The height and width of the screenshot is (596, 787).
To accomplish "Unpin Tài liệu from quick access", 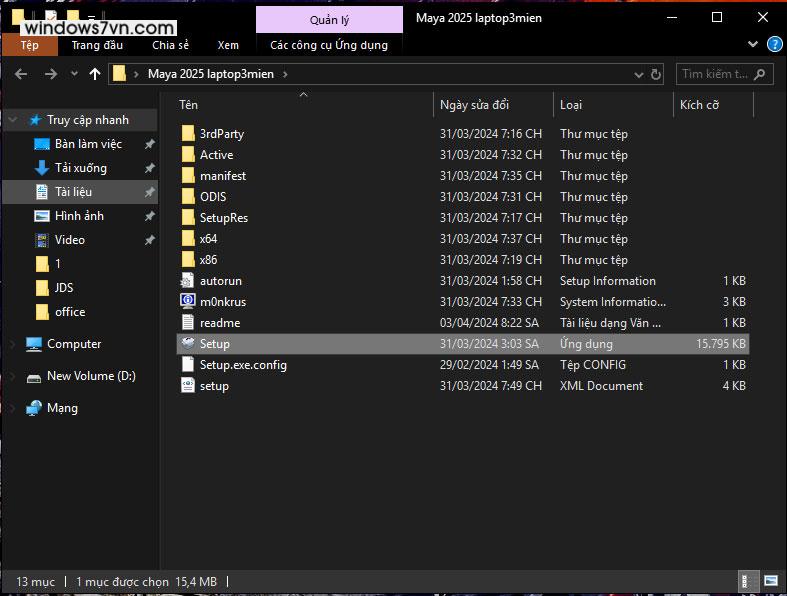I will tap(149, 192).
